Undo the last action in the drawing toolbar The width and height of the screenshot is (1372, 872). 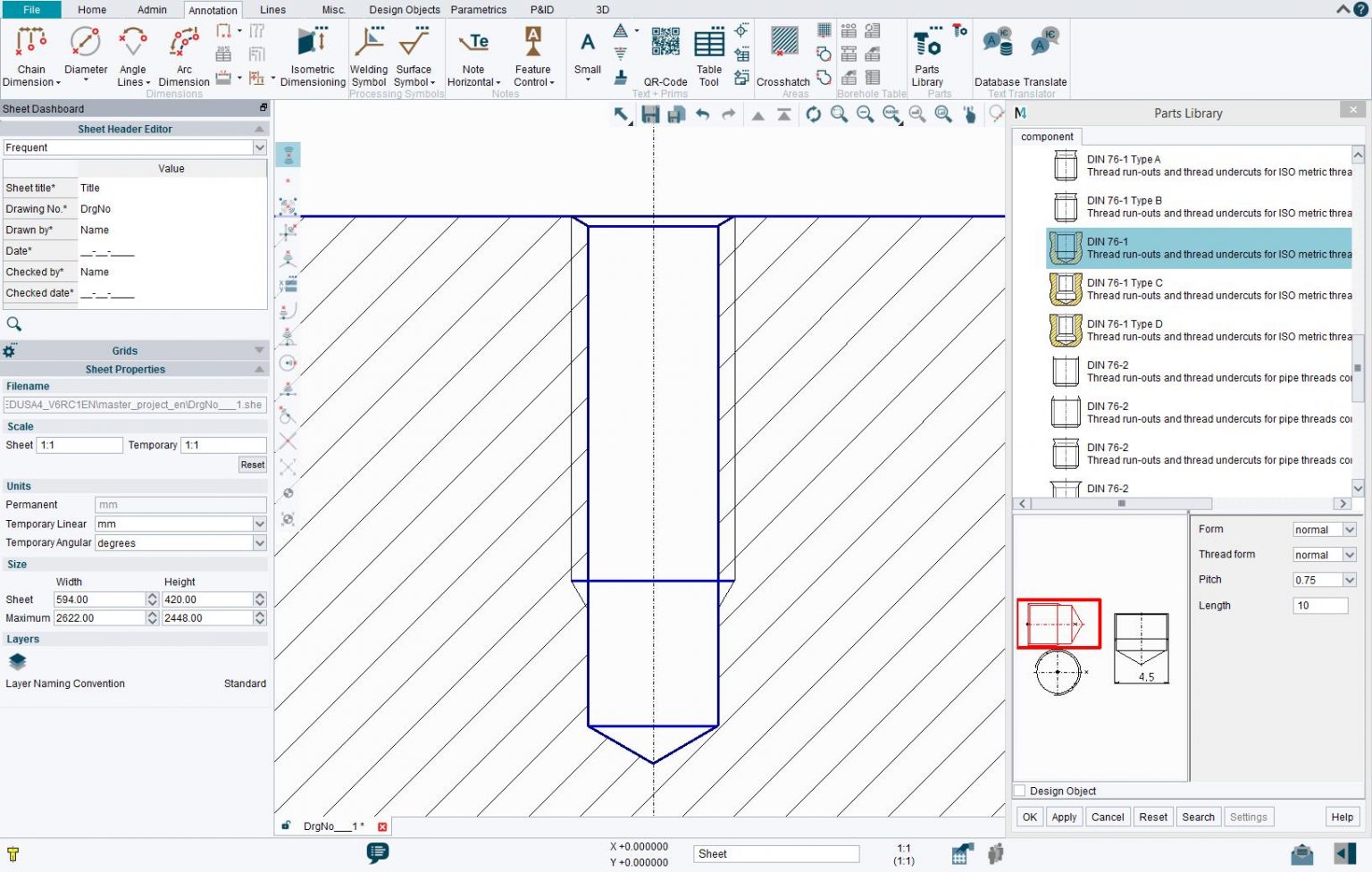click(x=703, y=114)
